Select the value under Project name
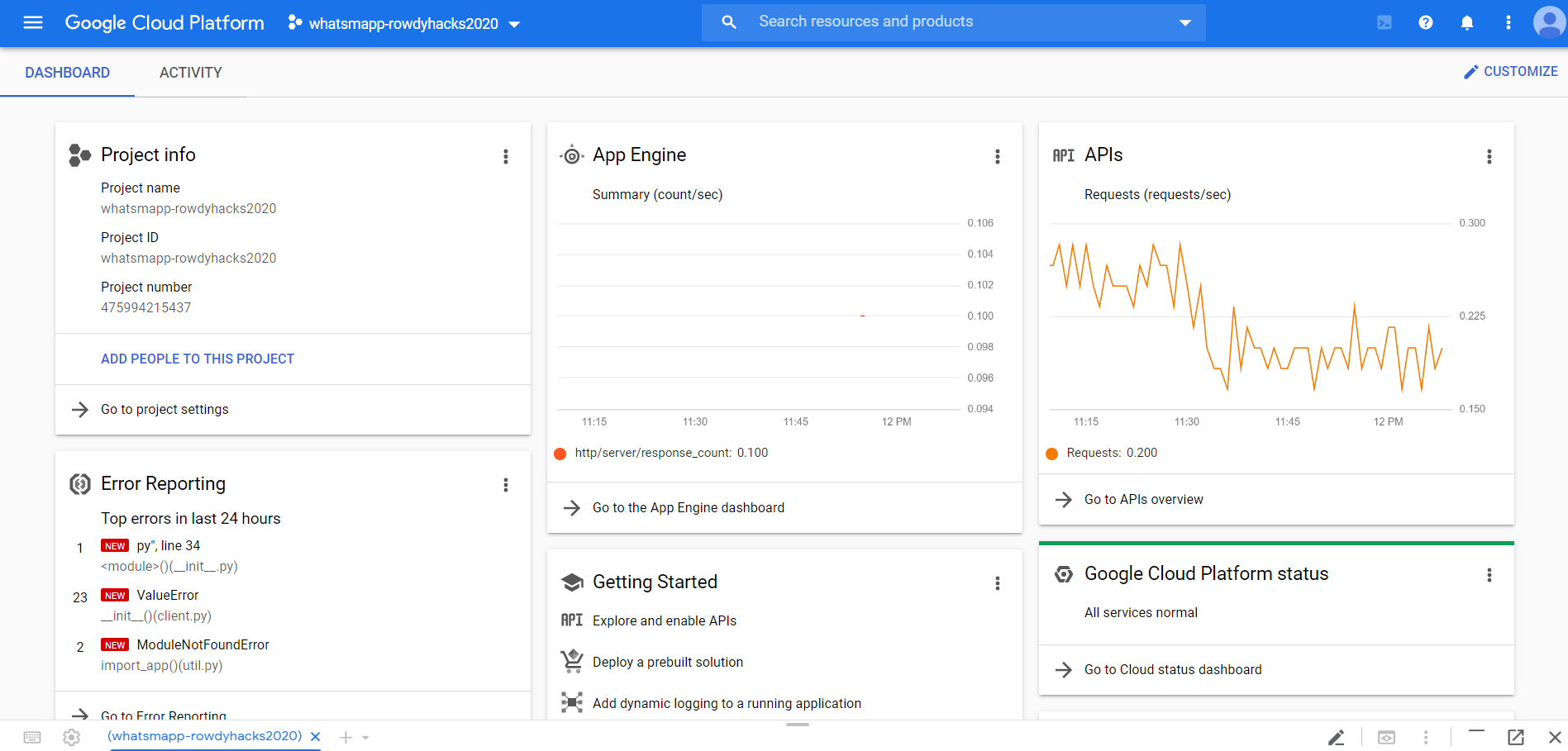 pyautogui.click(x=188, y=209)
